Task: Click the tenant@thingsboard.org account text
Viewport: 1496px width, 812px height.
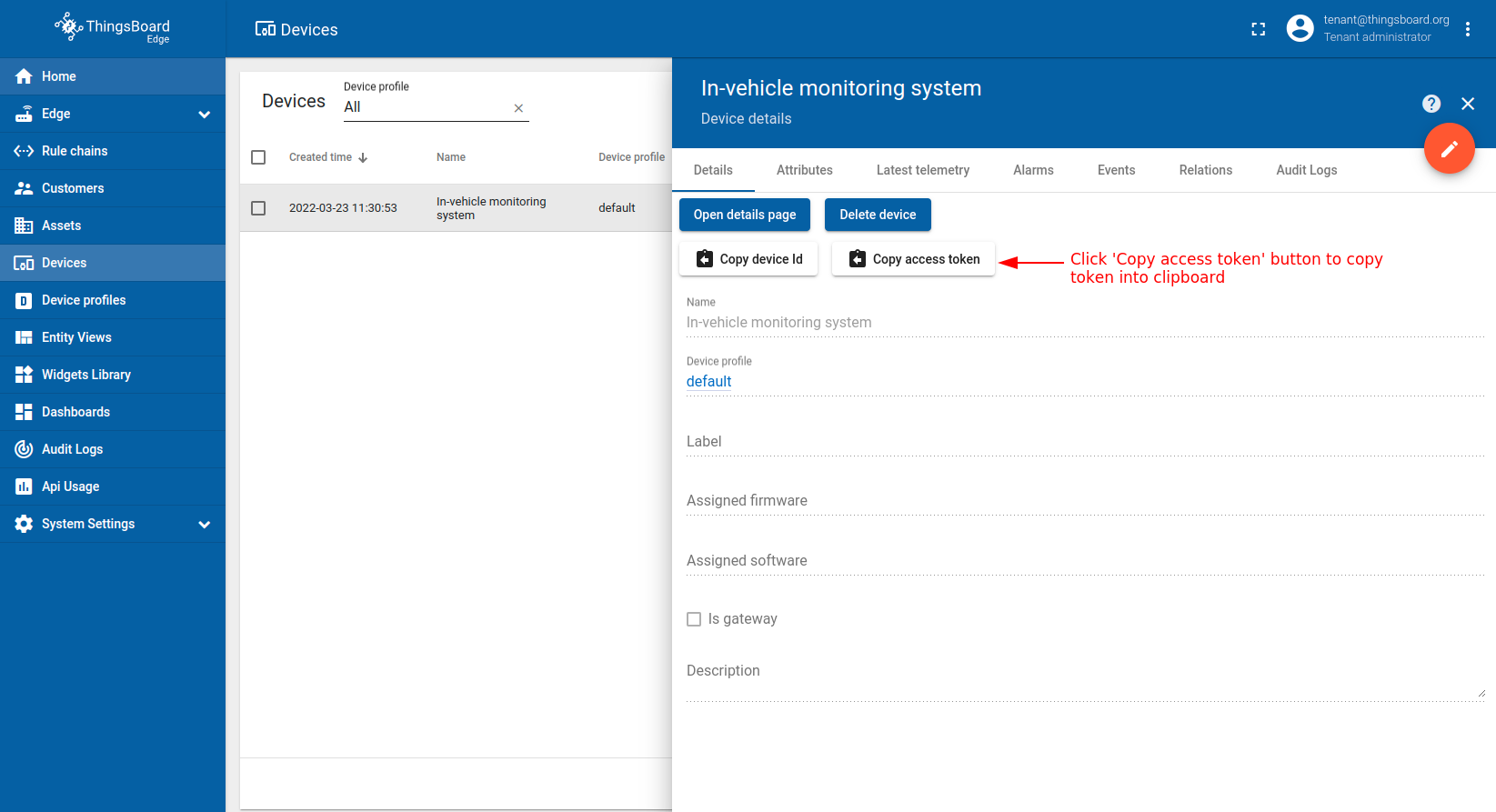Action: (1386, 20)
